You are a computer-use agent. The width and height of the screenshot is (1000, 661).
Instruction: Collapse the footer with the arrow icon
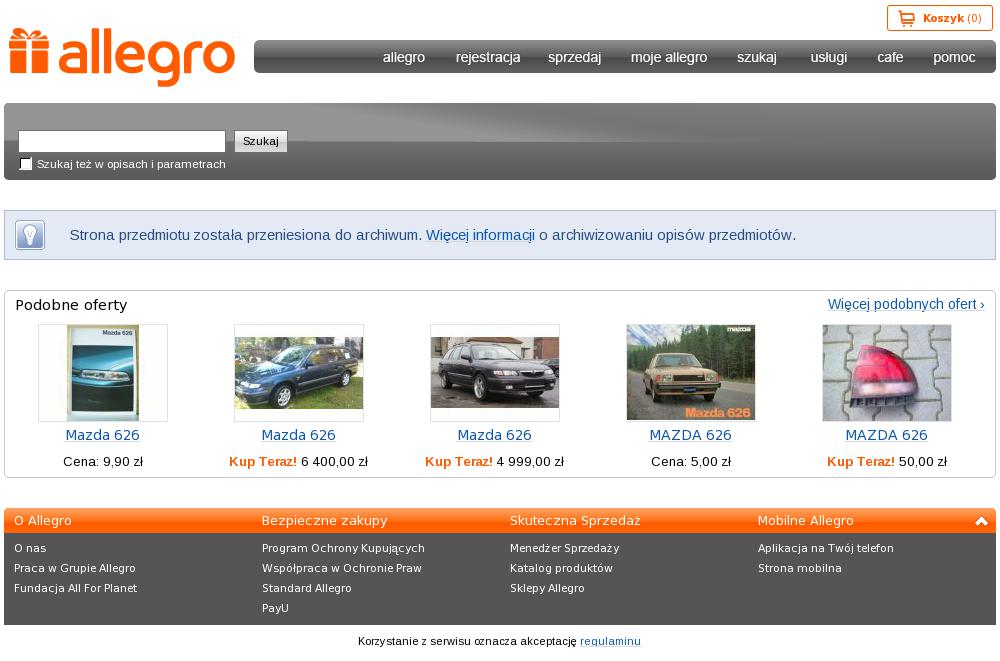click(x=981, y=521)
